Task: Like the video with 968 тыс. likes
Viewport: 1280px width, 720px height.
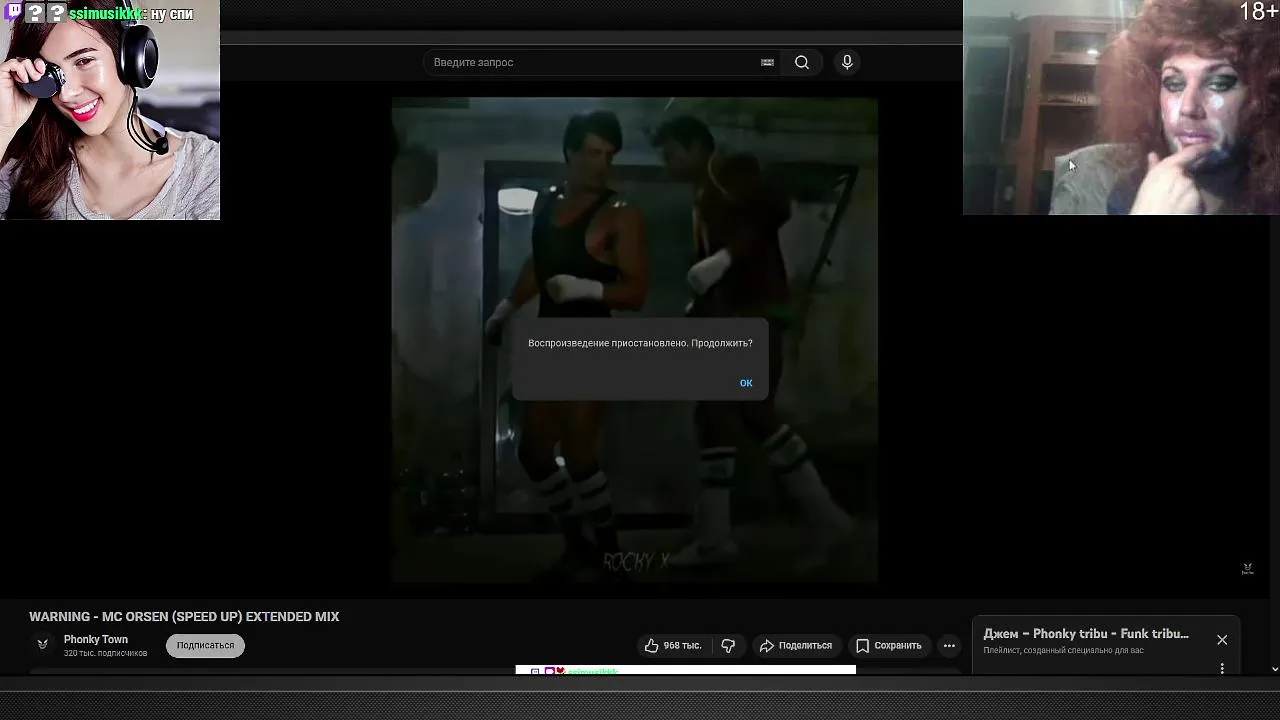Action: click(673, 646)
